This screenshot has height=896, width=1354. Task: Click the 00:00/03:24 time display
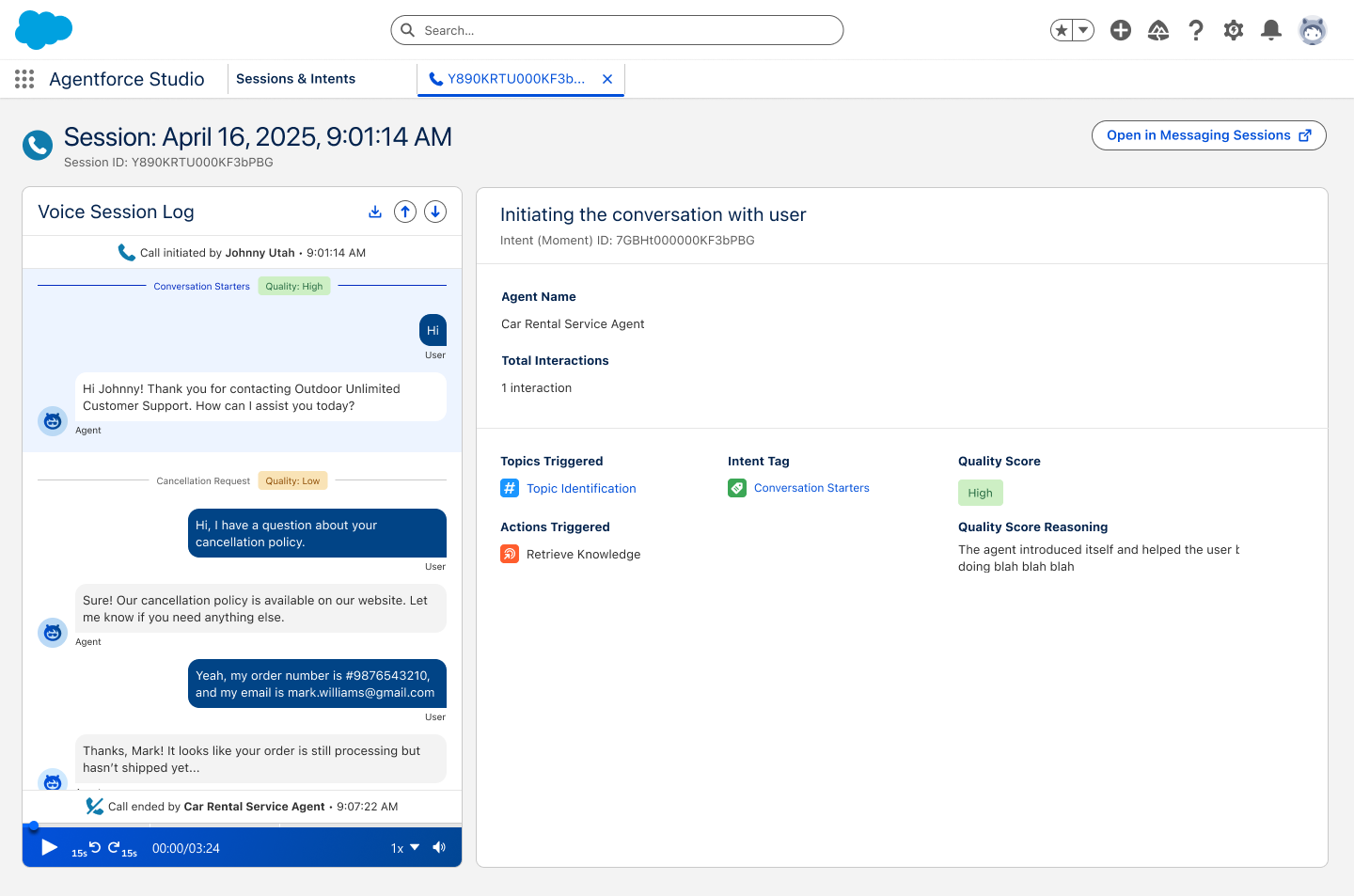[x=186, y=848]
